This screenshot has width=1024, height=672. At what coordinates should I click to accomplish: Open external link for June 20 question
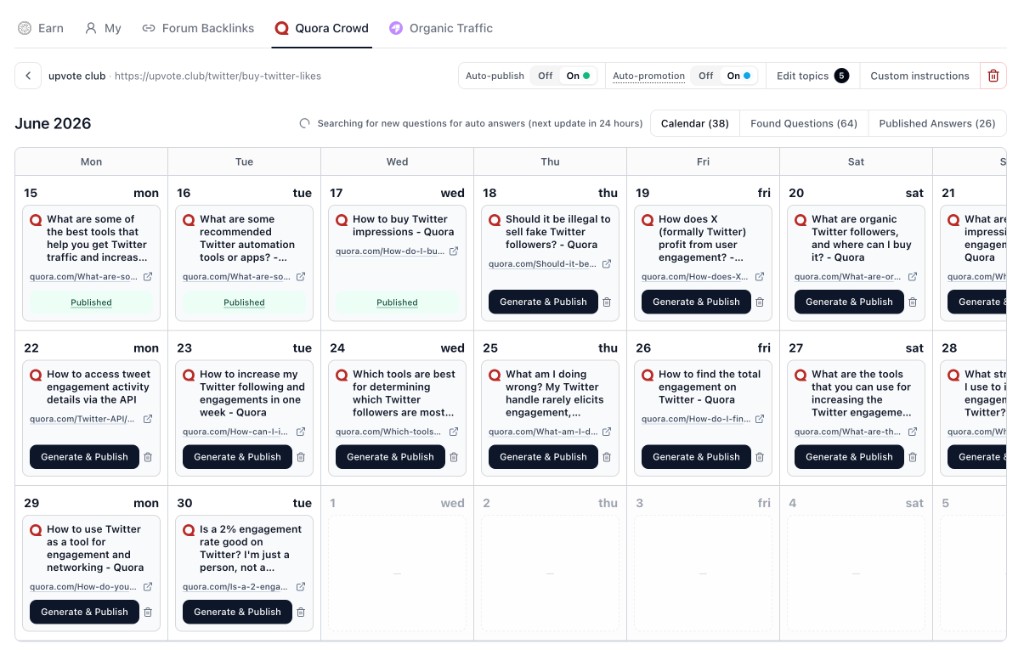click(x=912, y=277)
